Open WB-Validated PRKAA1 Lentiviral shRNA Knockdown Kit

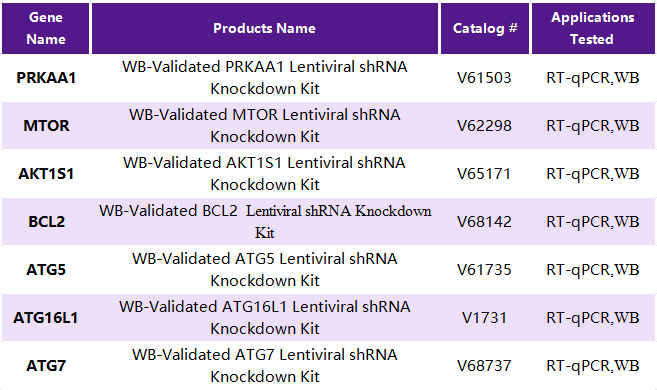(264, 78)
